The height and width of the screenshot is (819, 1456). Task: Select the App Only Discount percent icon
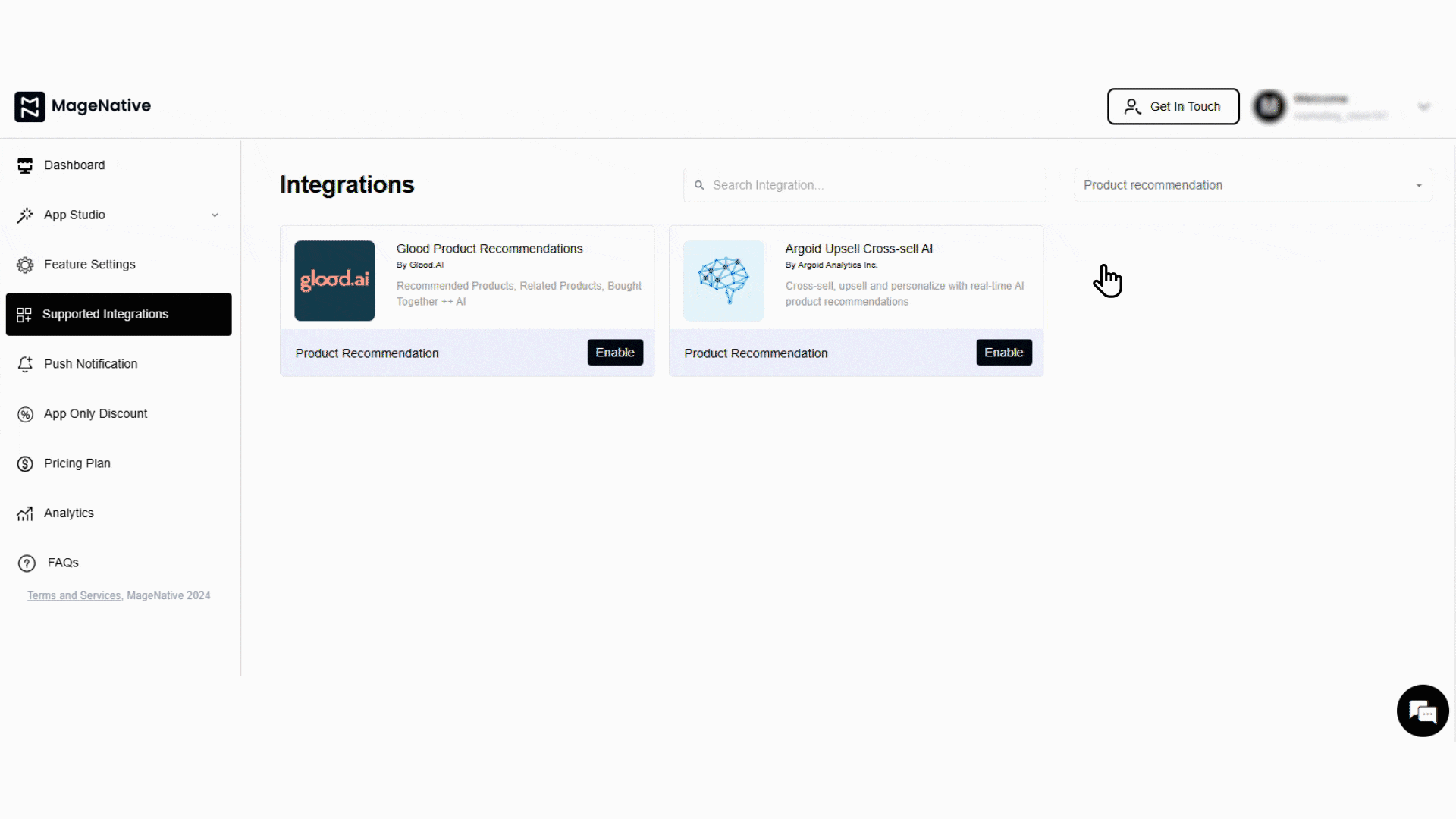[26, 413]
